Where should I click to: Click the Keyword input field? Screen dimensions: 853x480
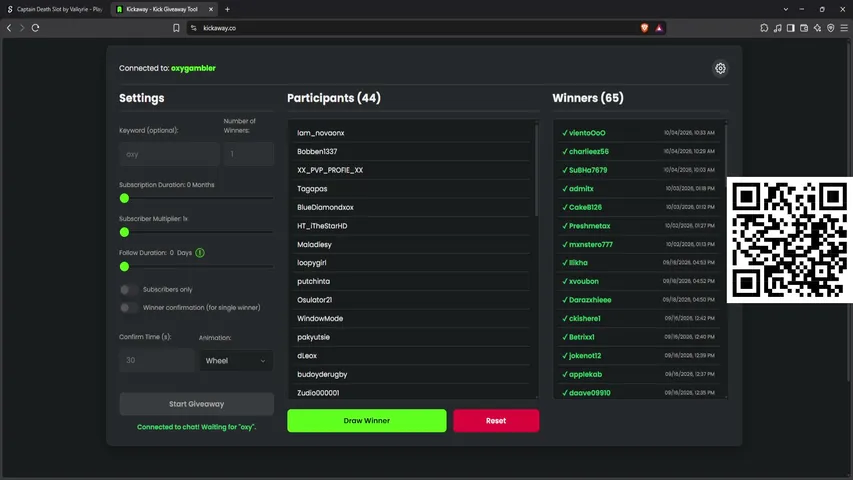[x=169, y=154]
